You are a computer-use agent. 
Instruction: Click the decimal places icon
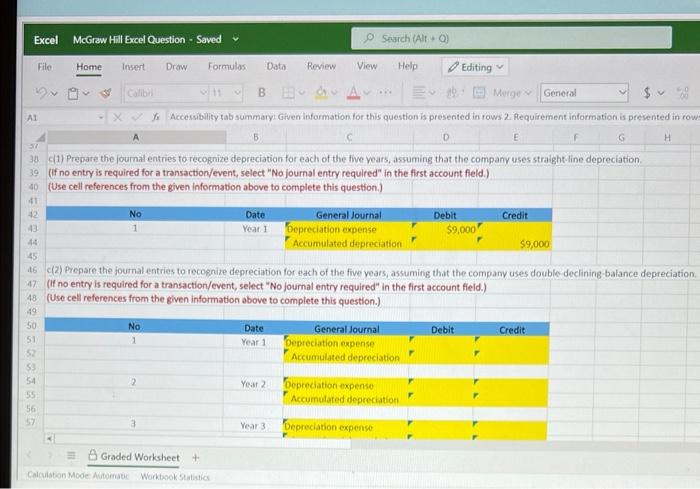coord(683,93)
